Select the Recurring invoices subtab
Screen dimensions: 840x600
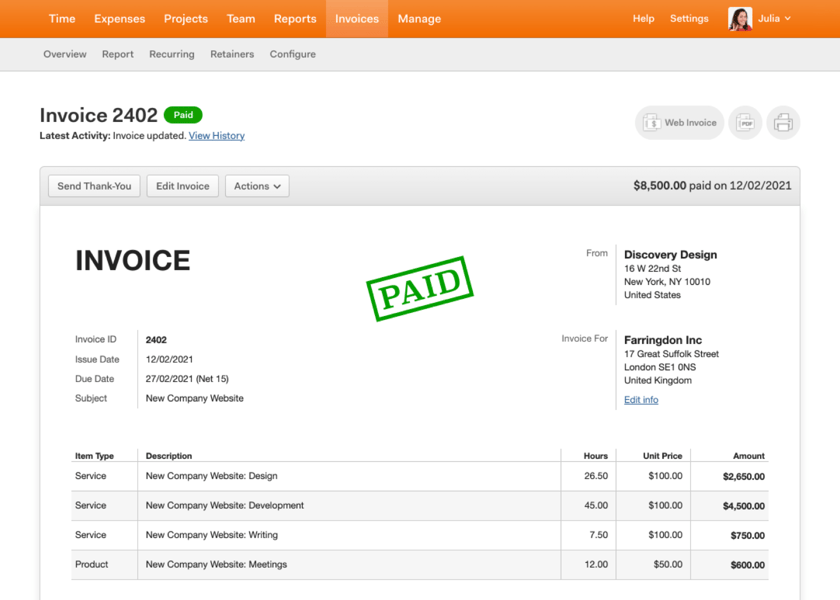(172, 54)
